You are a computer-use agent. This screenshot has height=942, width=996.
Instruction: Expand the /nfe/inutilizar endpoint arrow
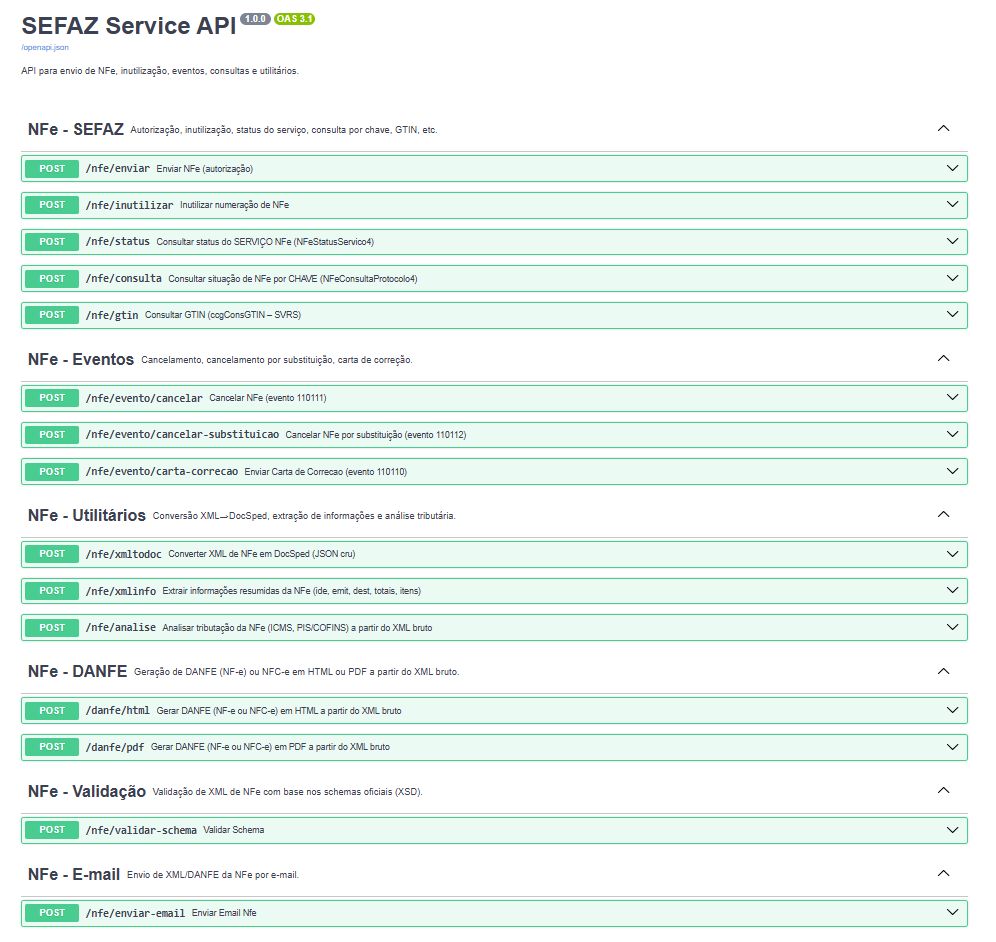[x=952, y=205]
